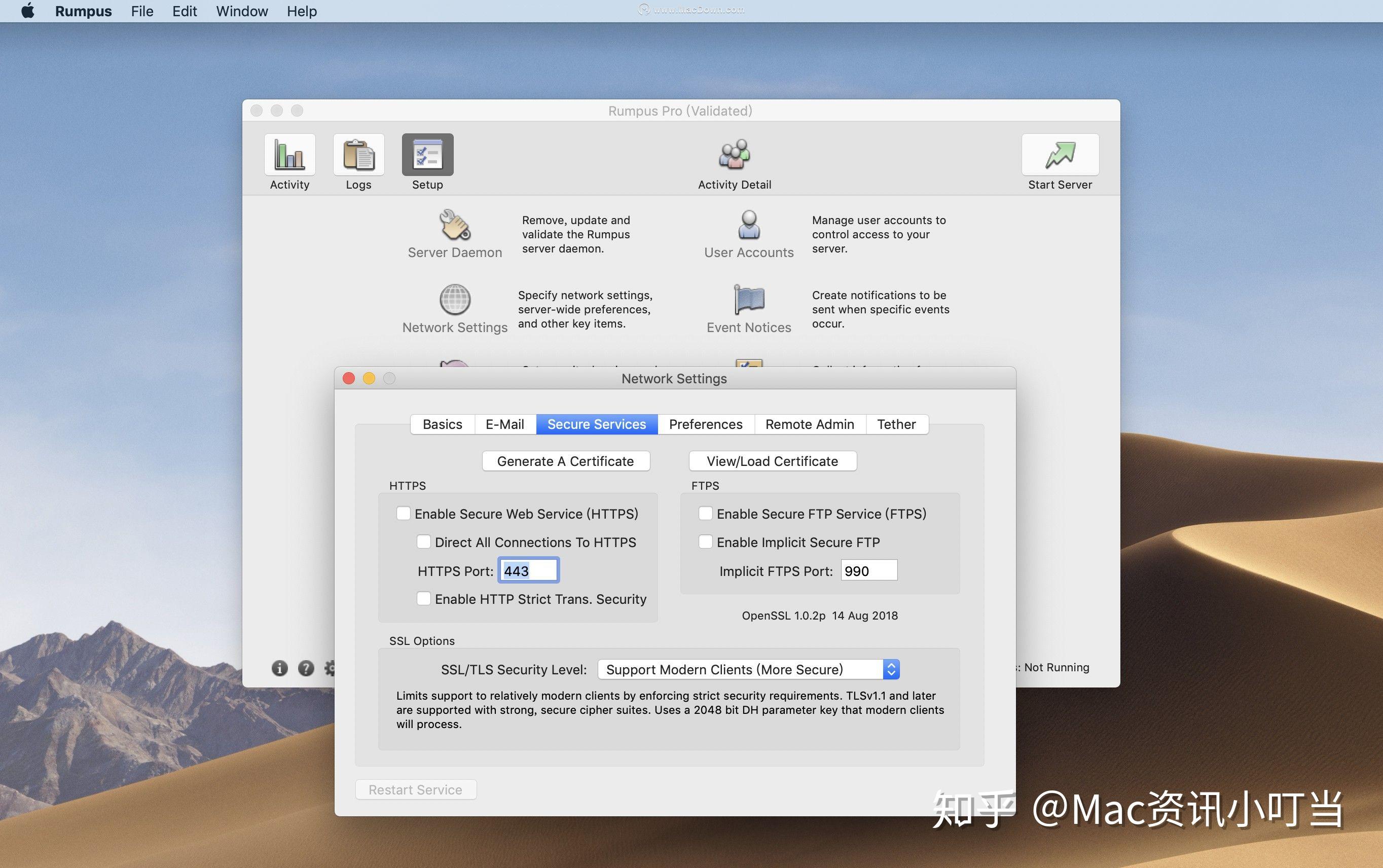Open Event Notices flag icon
The width and height of the screenshot is (1383, 868).
click(749, 300)
